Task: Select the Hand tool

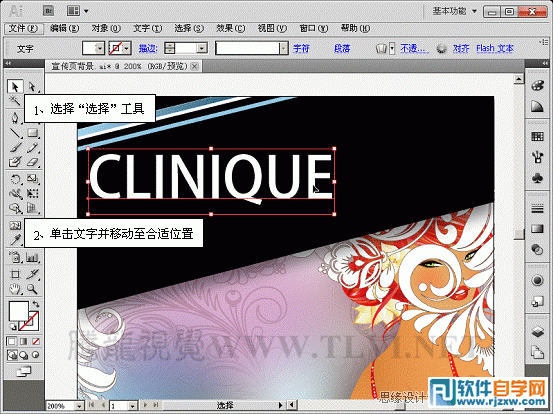Action: click(x=15, y=290)
